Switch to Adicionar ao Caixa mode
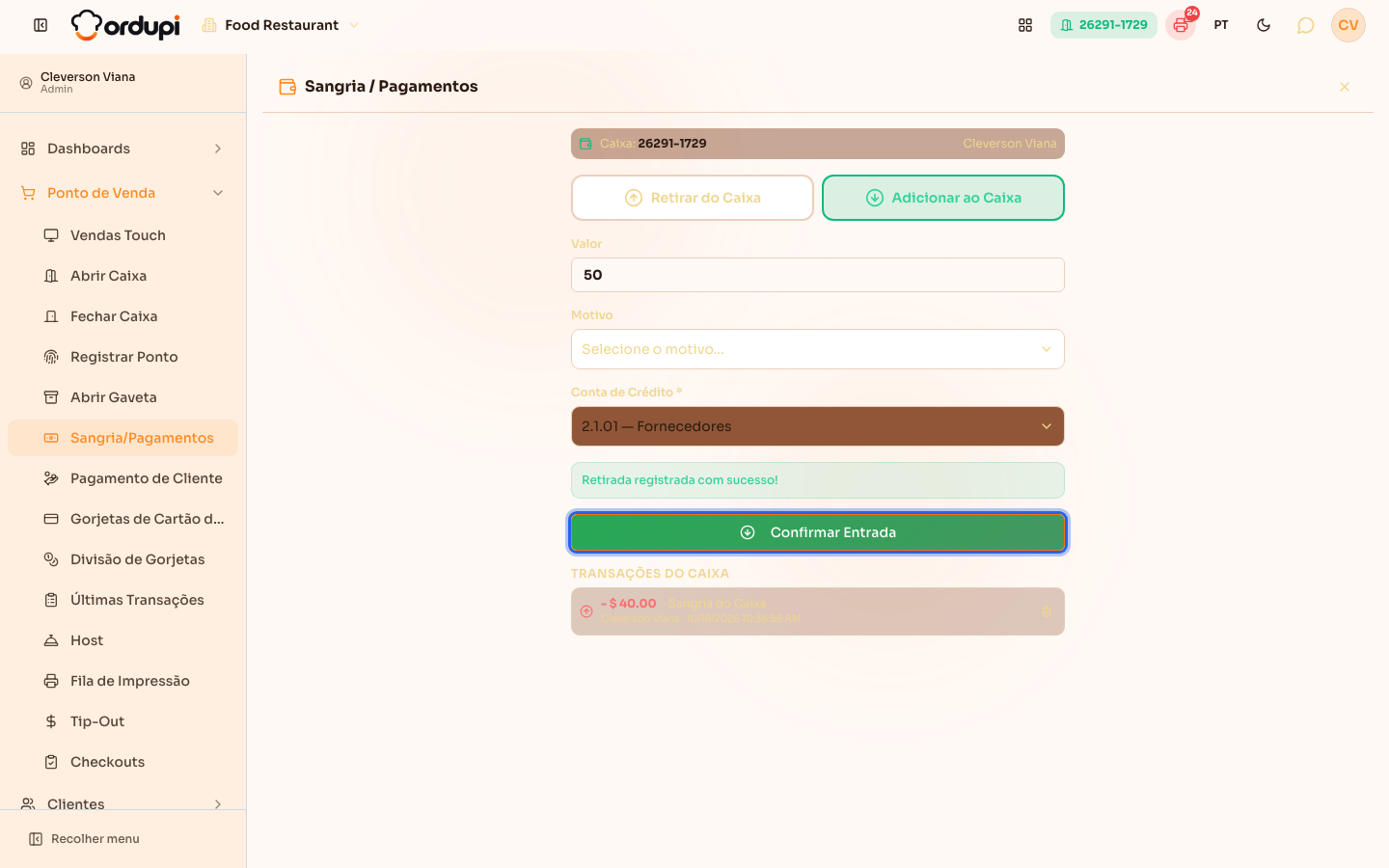The height and width of the screenshot is (868, 1389). click(x=943, y=198)
